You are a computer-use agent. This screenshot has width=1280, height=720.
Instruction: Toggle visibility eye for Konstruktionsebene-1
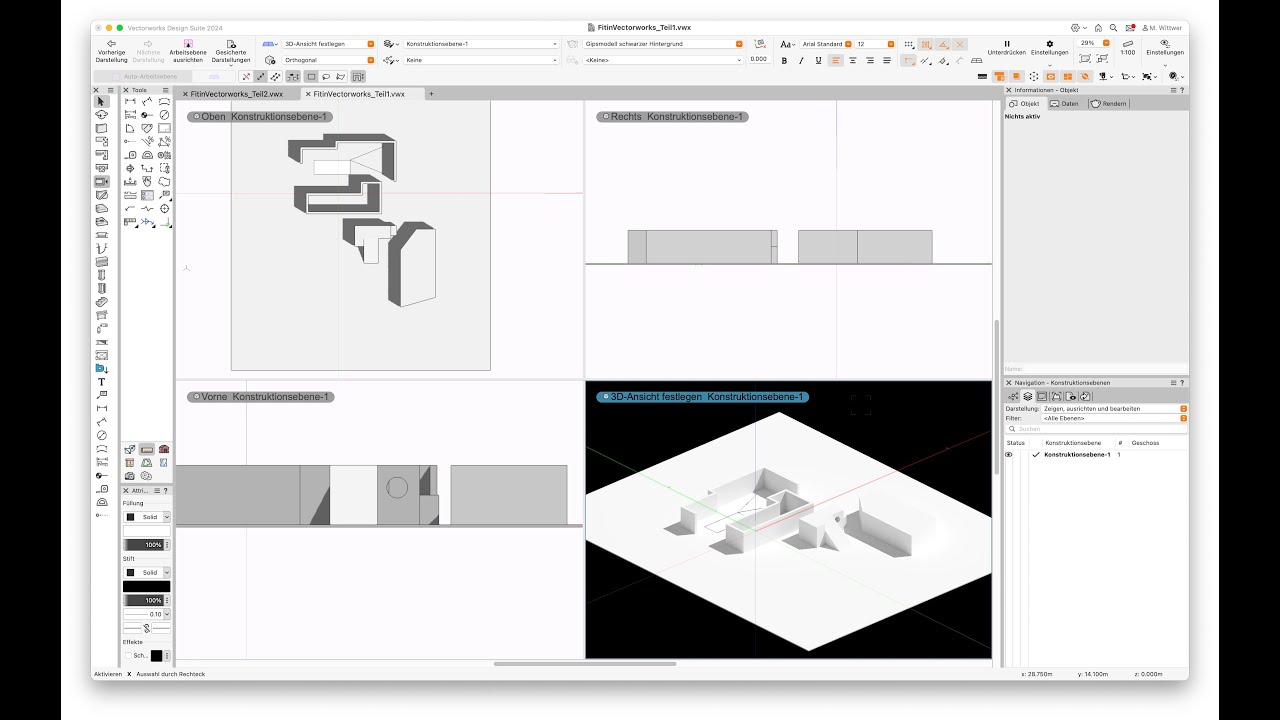click(1009, 455)
